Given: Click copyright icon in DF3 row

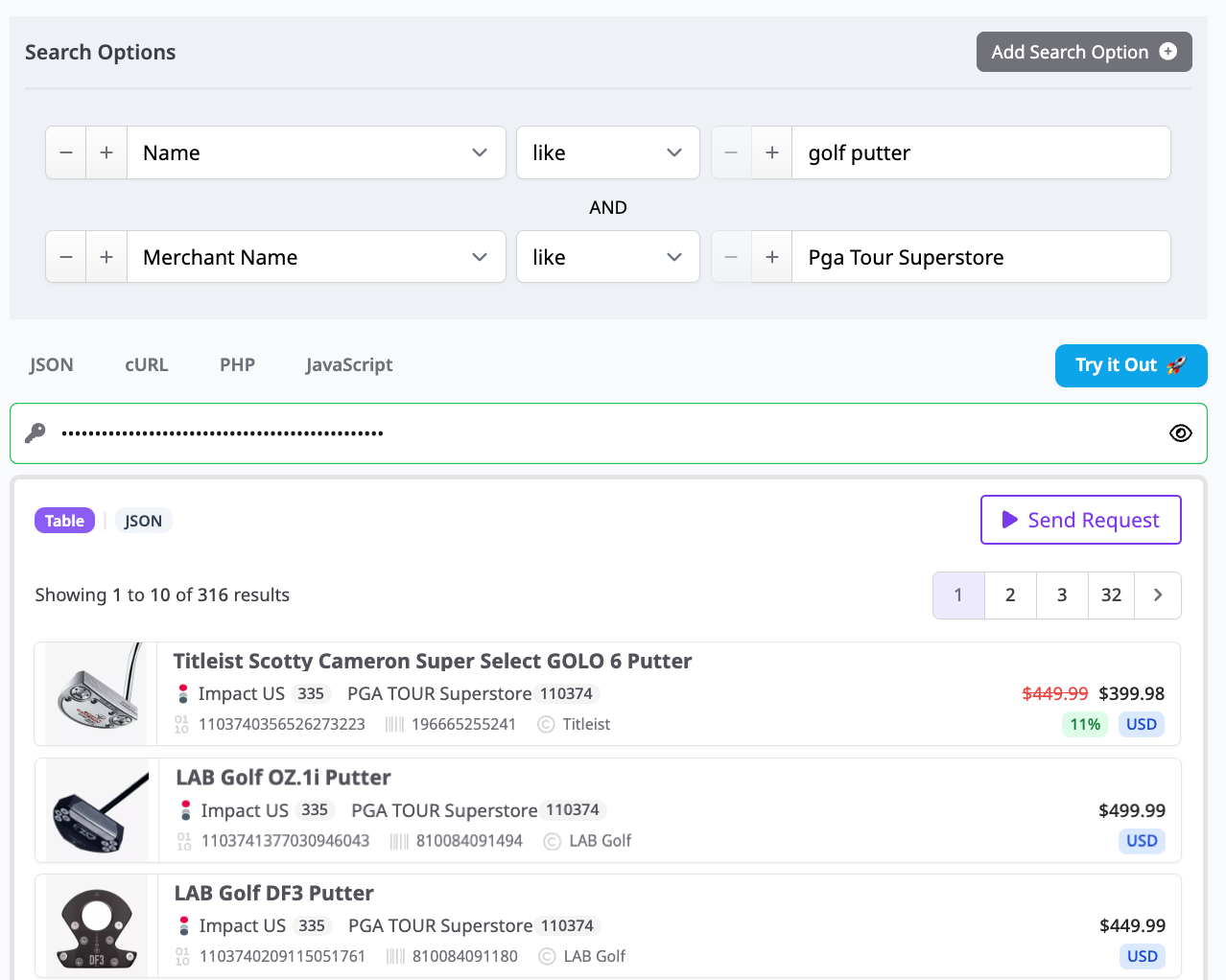Looking at the screenshot, I should tap(547, 956).
